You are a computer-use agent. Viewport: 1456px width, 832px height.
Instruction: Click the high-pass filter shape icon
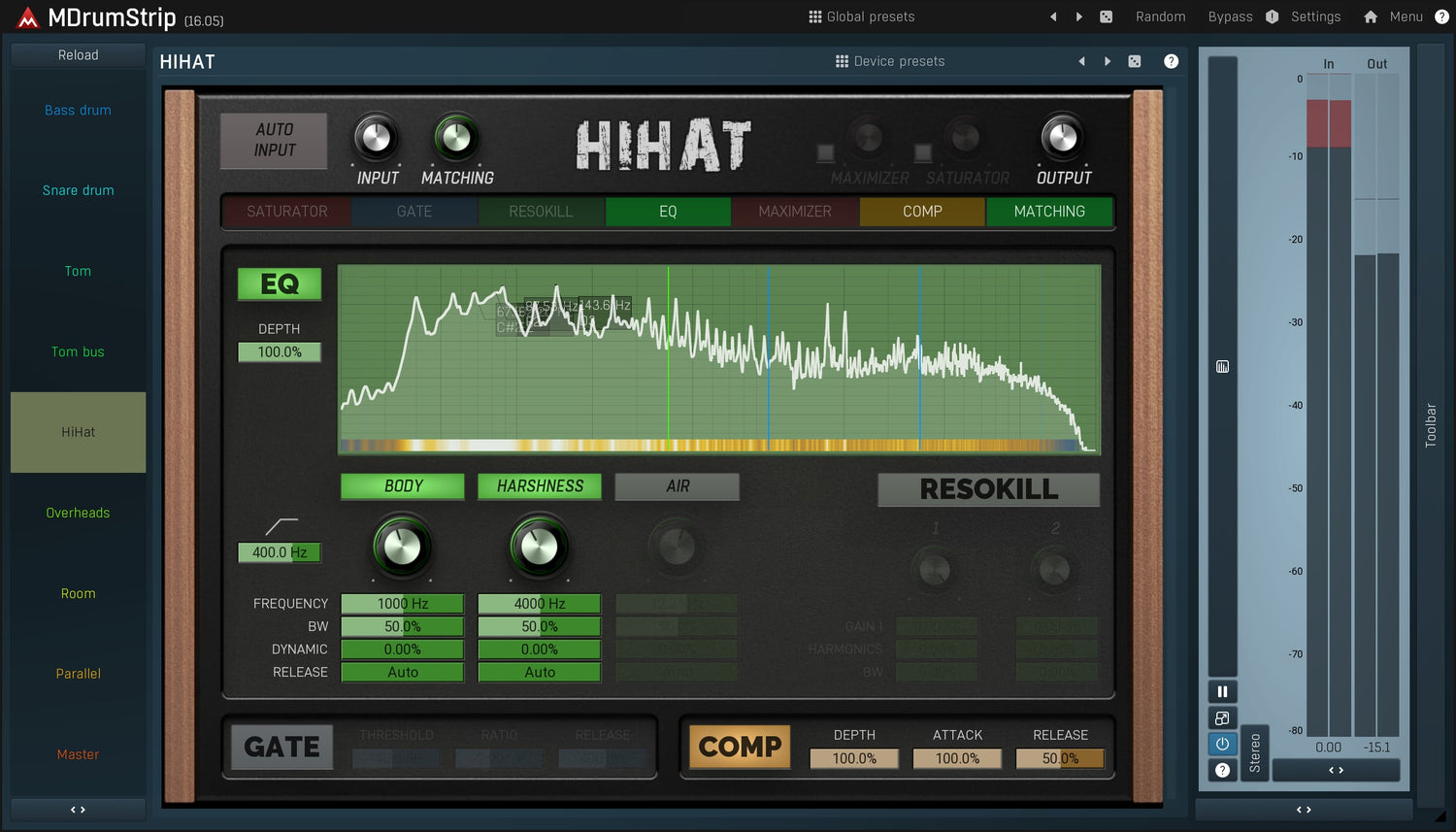[x=281, y=526]
